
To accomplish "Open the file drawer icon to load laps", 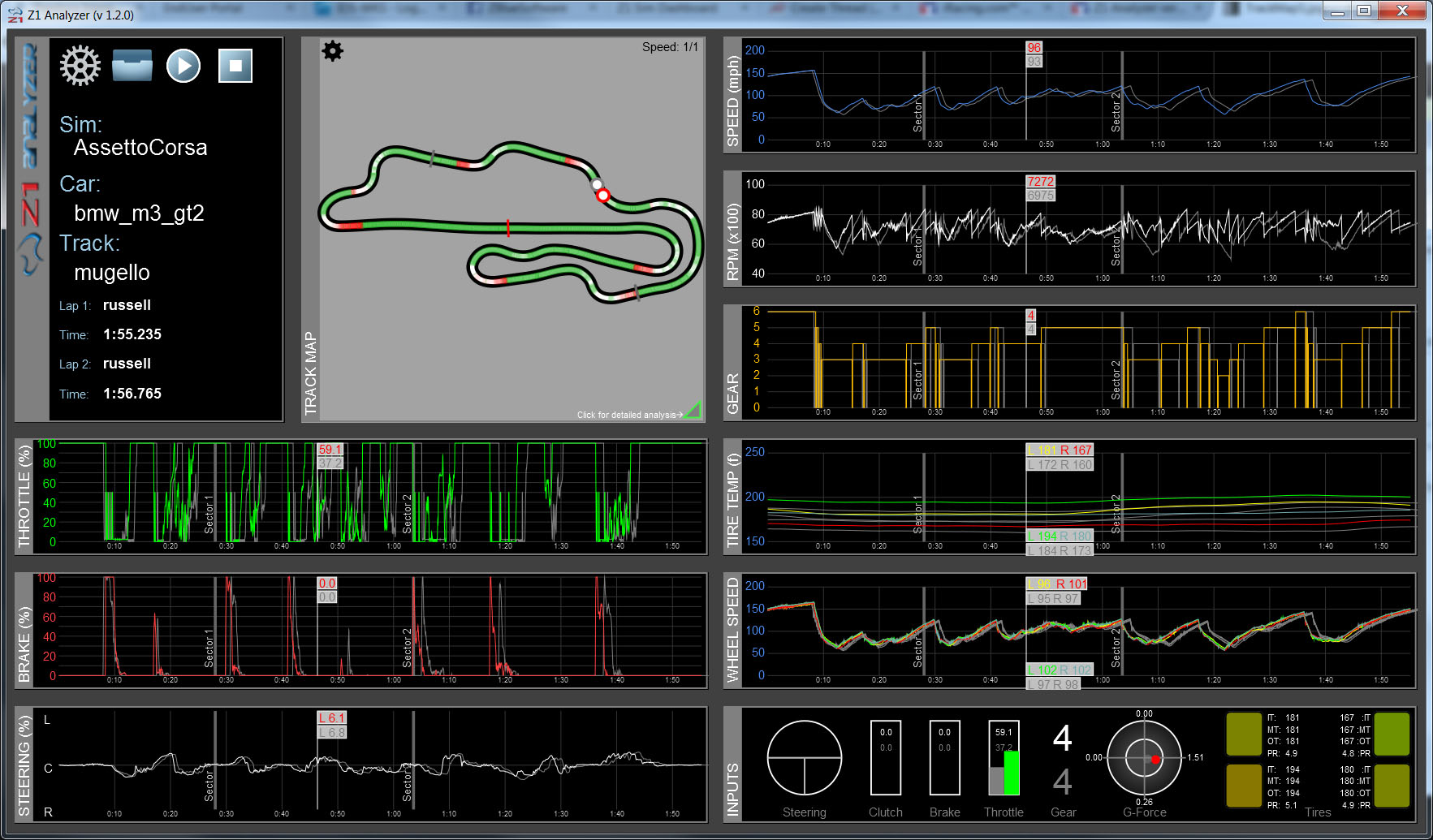I will point(132,66).
